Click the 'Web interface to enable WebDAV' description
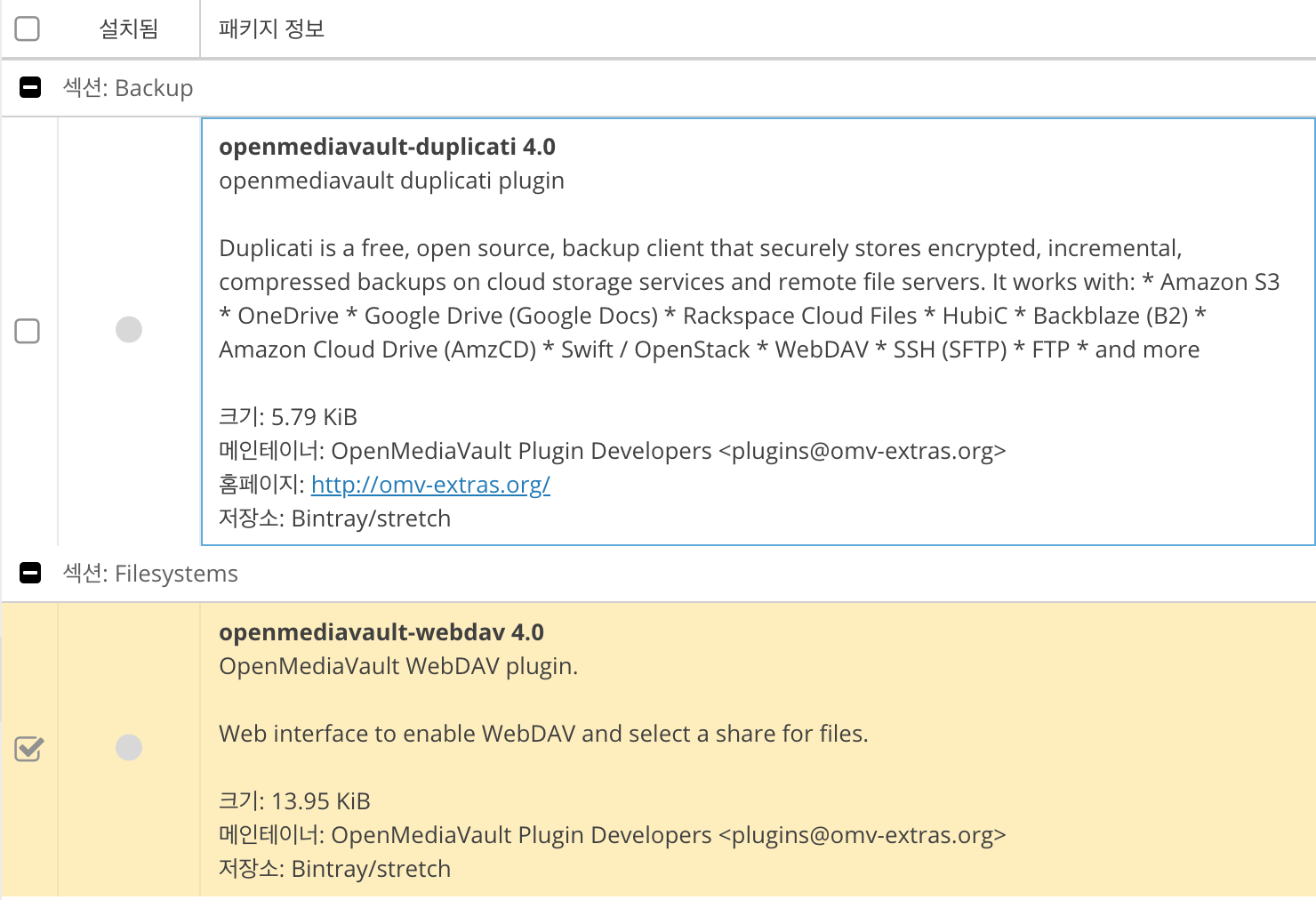The height and width of the screenshot is (900, 1316). point(543,734)
